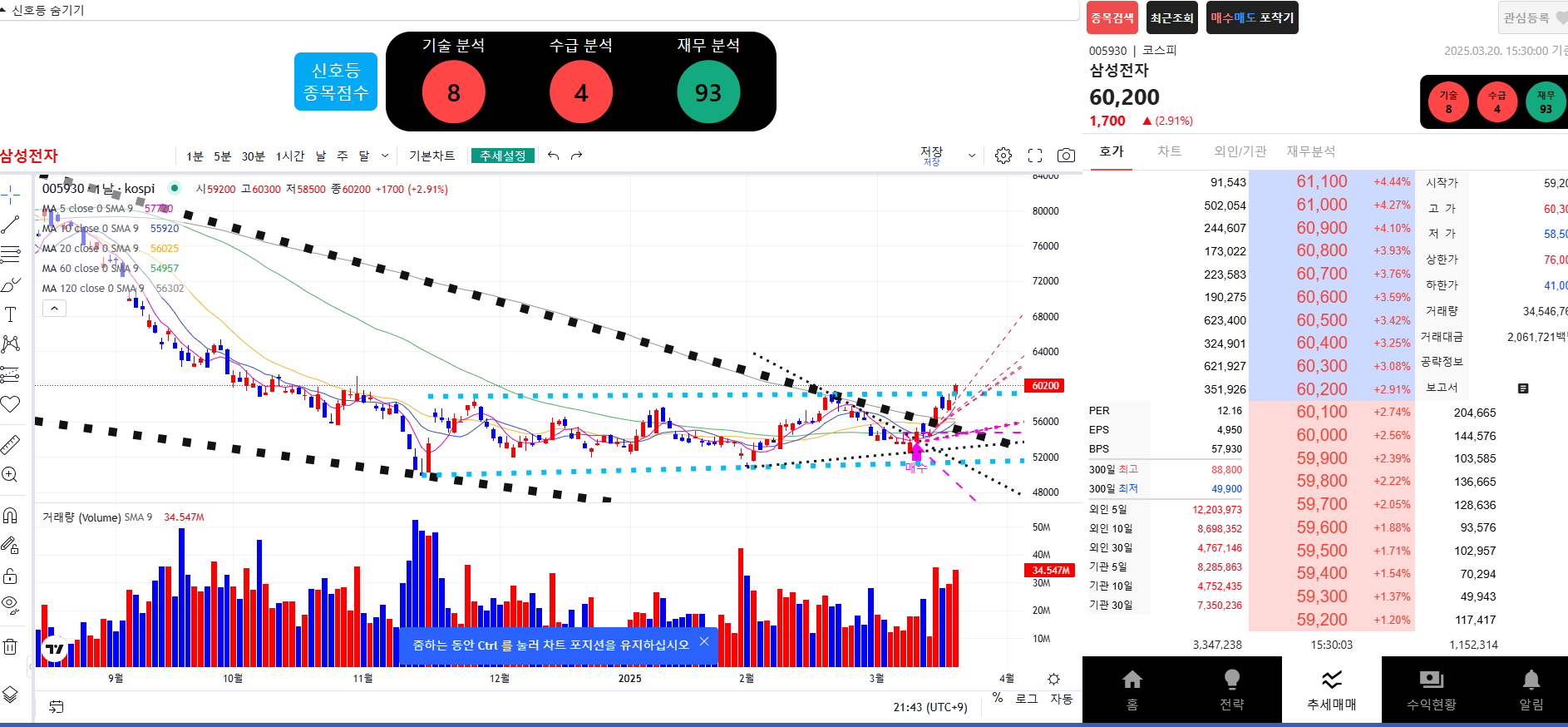Image resolution: width=1568 pixels, height=727 pixels.
Task: Select the text annotation tool
Action: [x=10, y=314]
